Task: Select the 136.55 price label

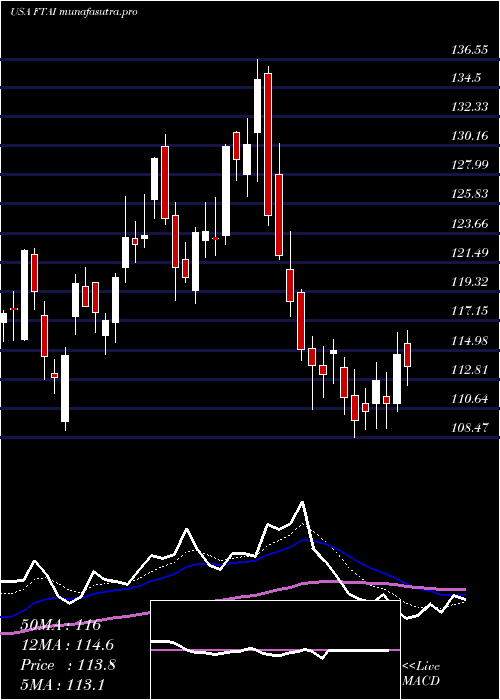Action: pyautogui.click(x=469, y=50)
